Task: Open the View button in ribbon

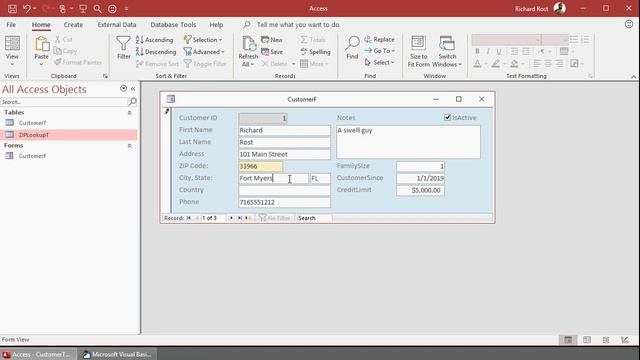Action: pyautogui.click(x=12, y=51)
